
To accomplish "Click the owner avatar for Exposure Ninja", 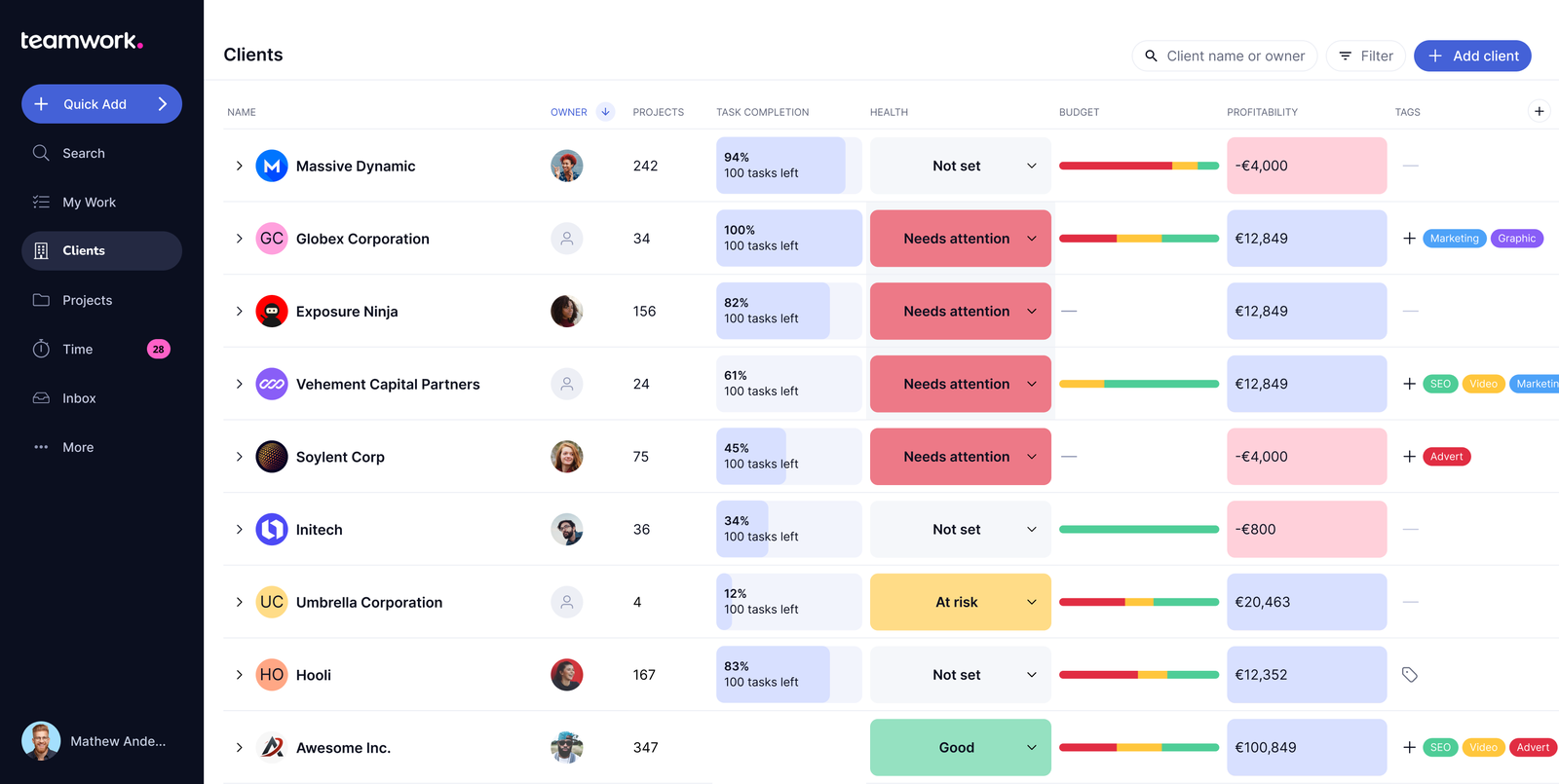I will pyautogui.click(x=567, y=312).
